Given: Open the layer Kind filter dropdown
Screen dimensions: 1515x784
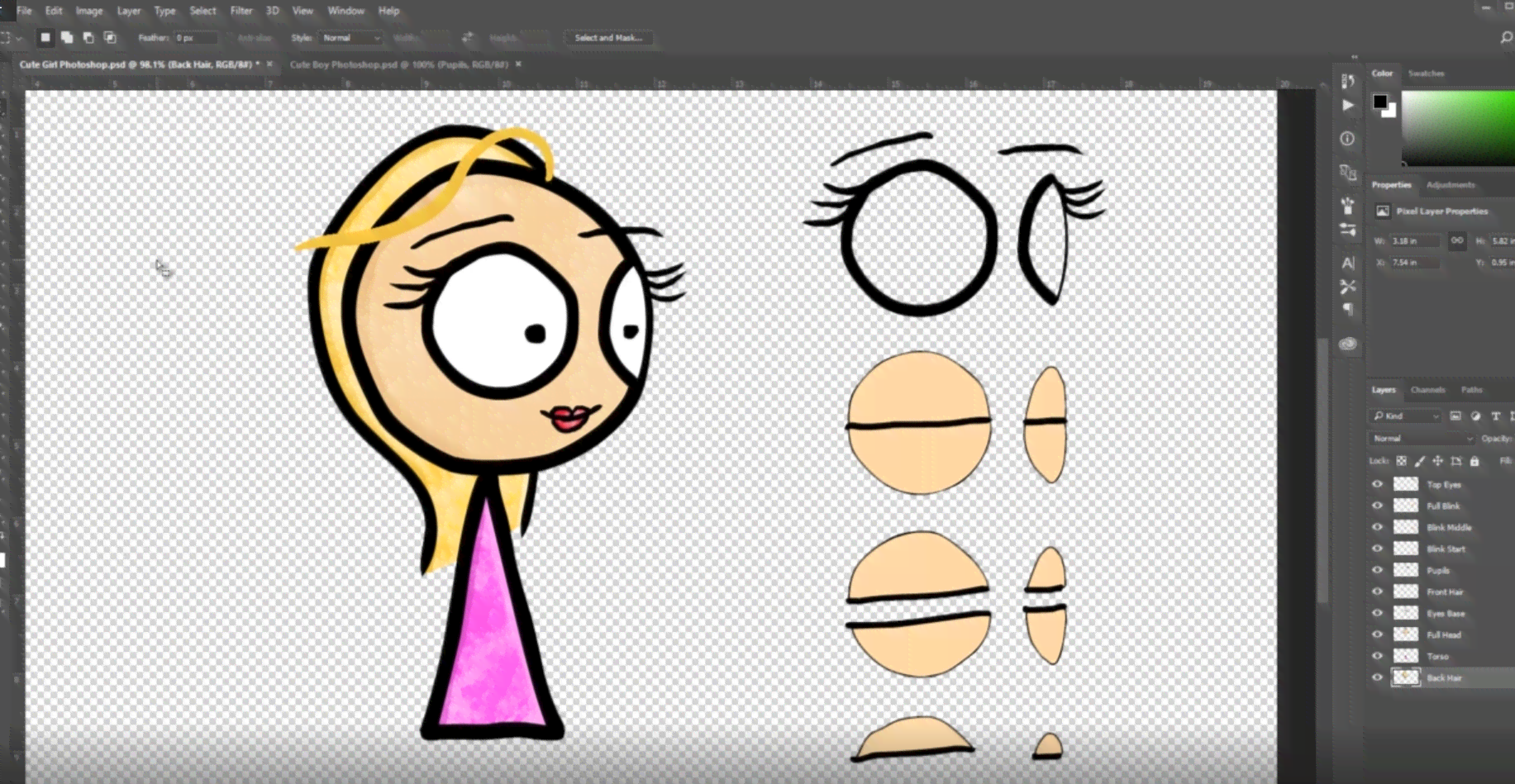Looking at the screenshot, I should coord(1406,416).
